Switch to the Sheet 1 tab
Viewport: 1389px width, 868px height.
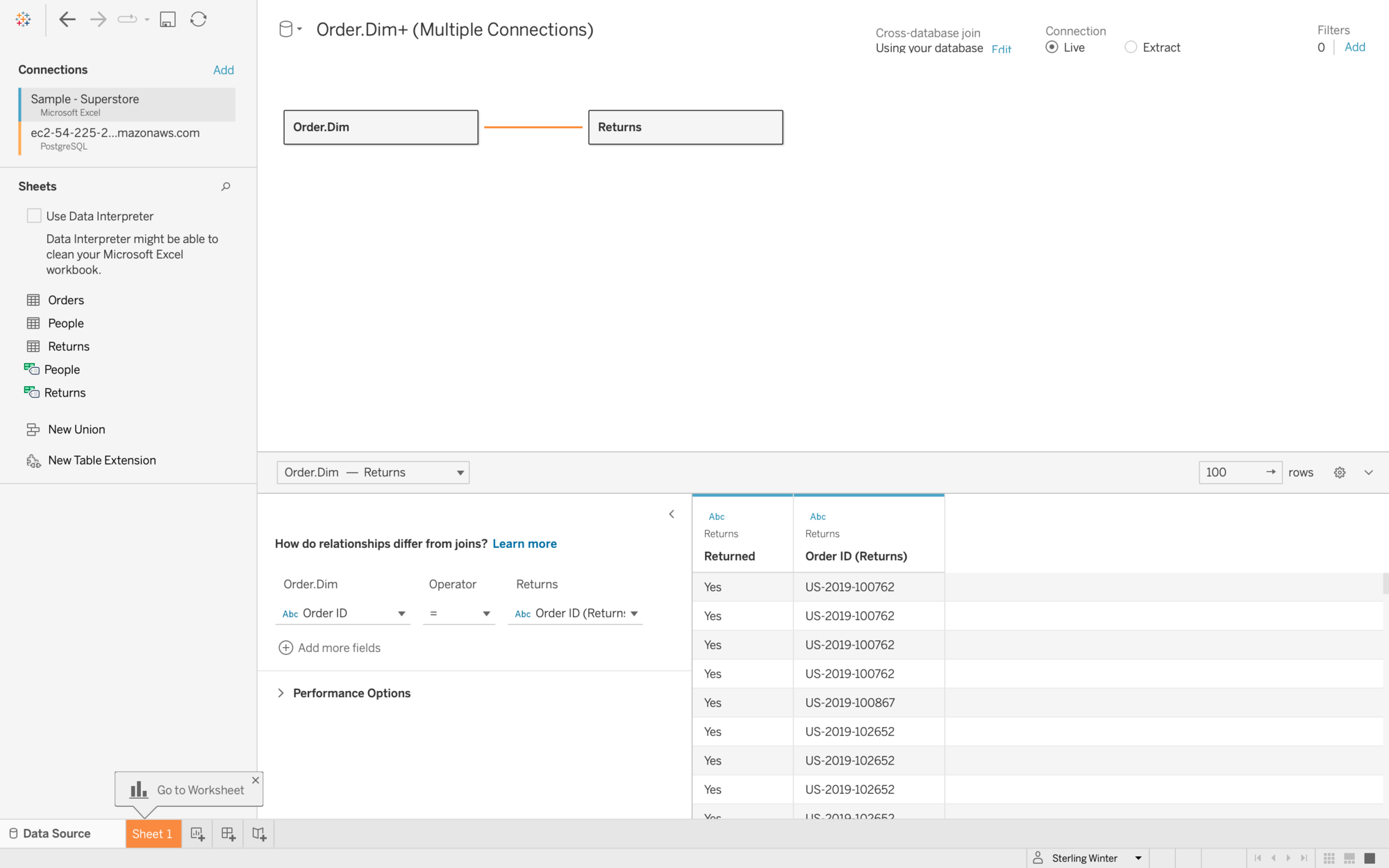153,834
